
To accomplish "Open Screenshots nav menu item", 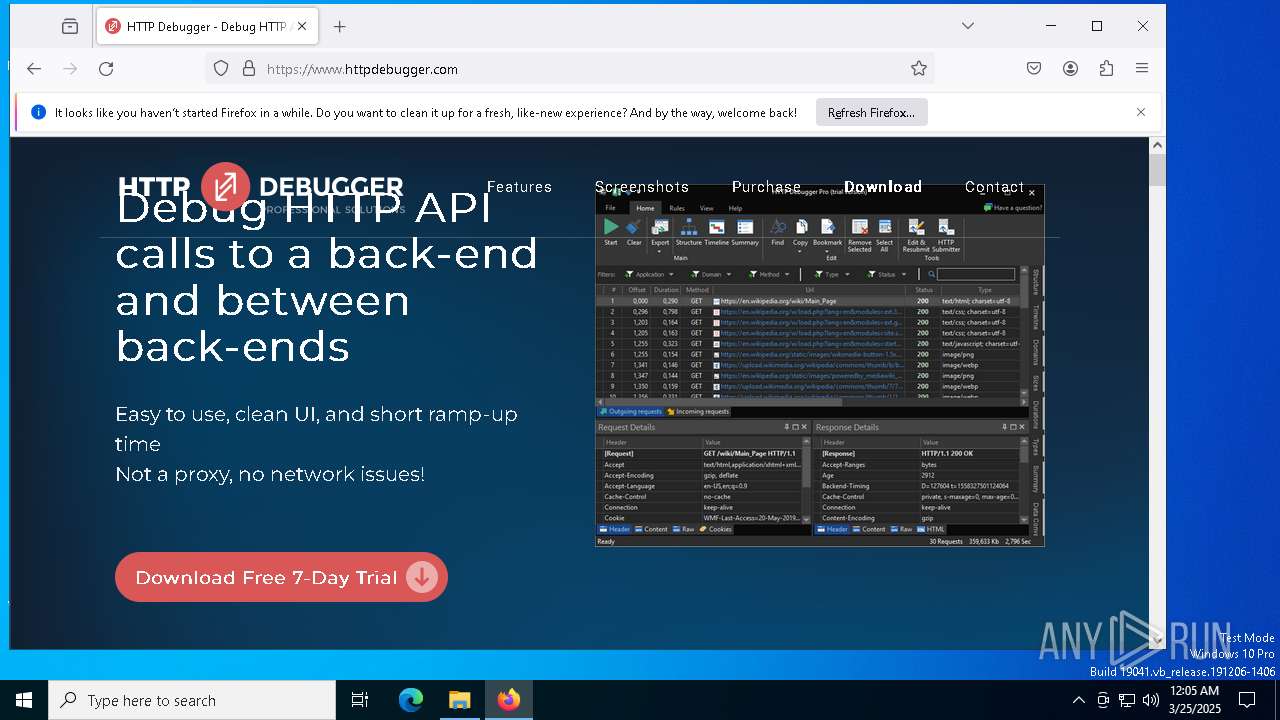I will (642, 187).
